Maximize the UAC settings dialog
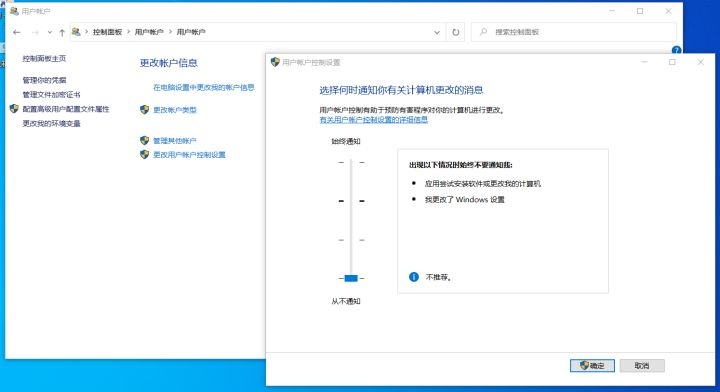The width and height of the screenshot is (720, 392). click(672, 62)
